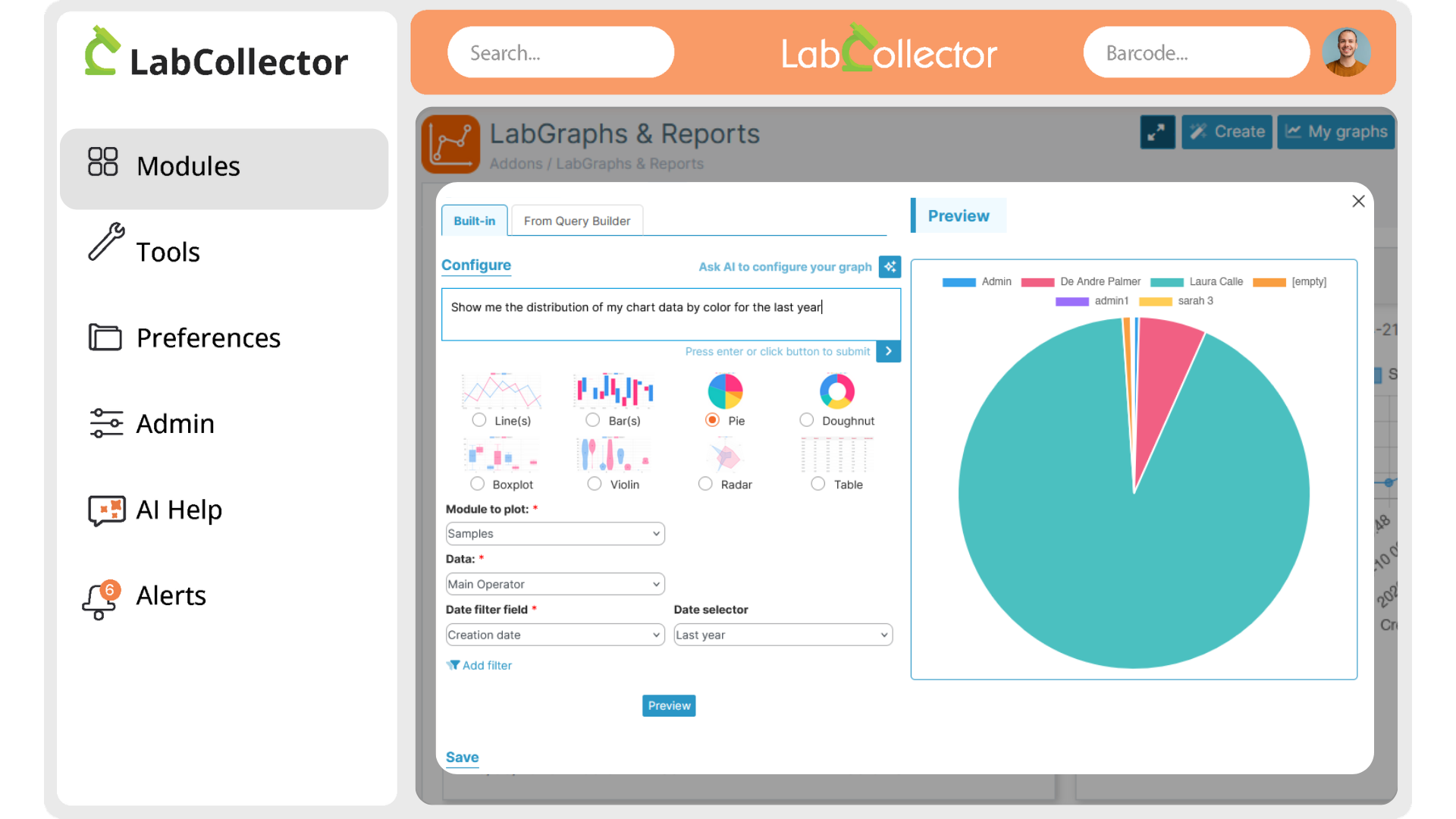Select the Boxplot radio button
Image resolution: width=1456 pixels, height=819 pixels.
click(477, 484)
